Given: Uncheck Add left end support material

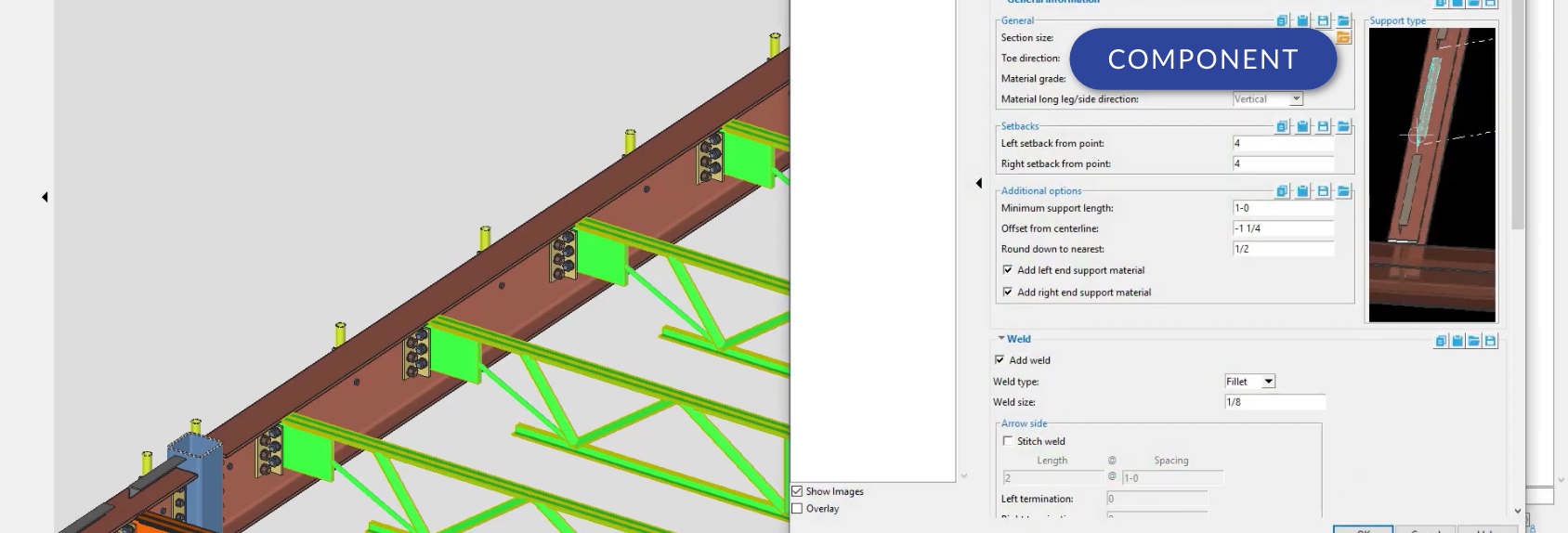Looking at the screenshot, I should coord(1008,270).
